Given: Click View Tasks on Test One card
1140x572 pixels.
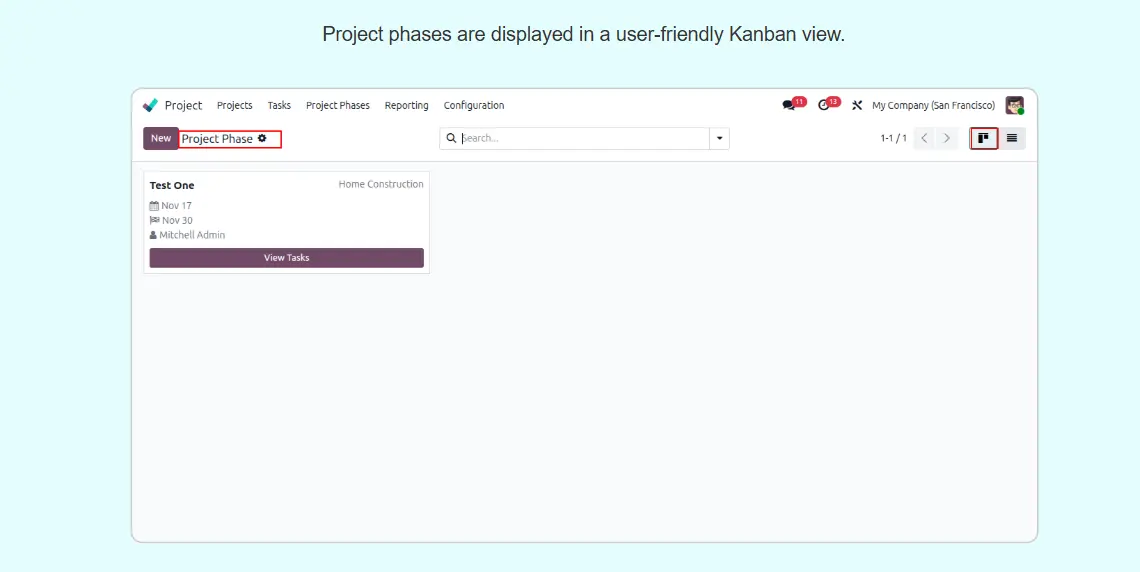Looking at the screenshot, I should [286, 258].
